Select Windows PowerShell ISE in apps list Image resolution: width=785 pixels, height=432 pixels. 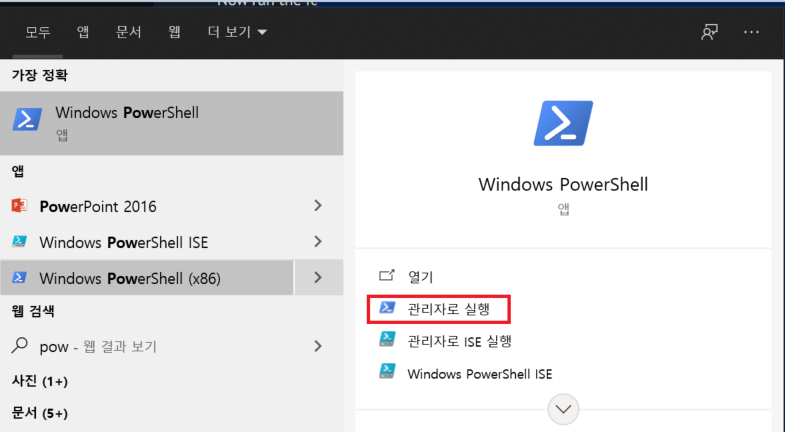pyautogui.click(x=147, y=242)
